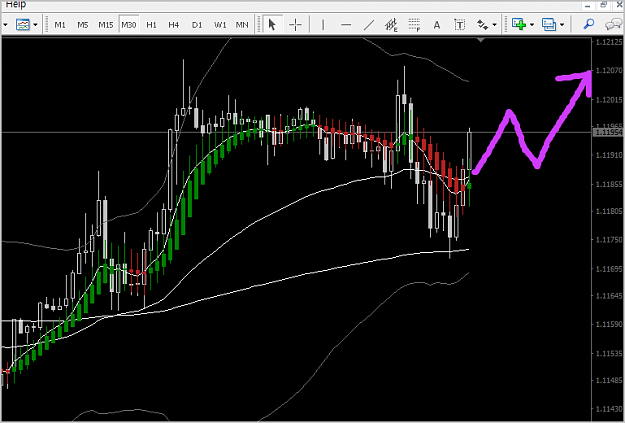Select the text 'A' tool
Image resolution: width=625 pixels, height=423 pixels.
tap(437, 25)
